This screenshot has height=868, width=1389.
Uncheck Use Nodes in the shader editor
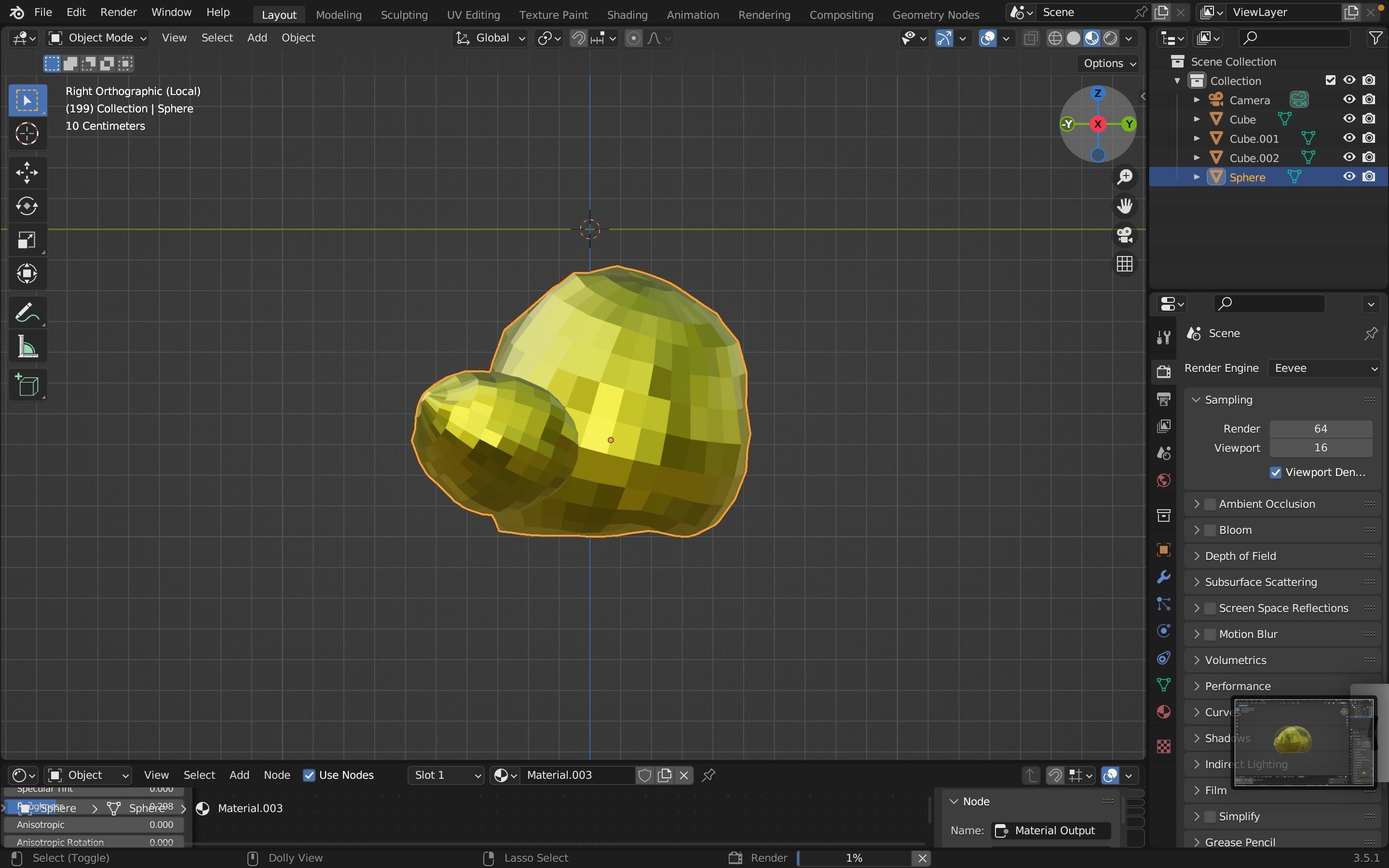tap(309, 774)
